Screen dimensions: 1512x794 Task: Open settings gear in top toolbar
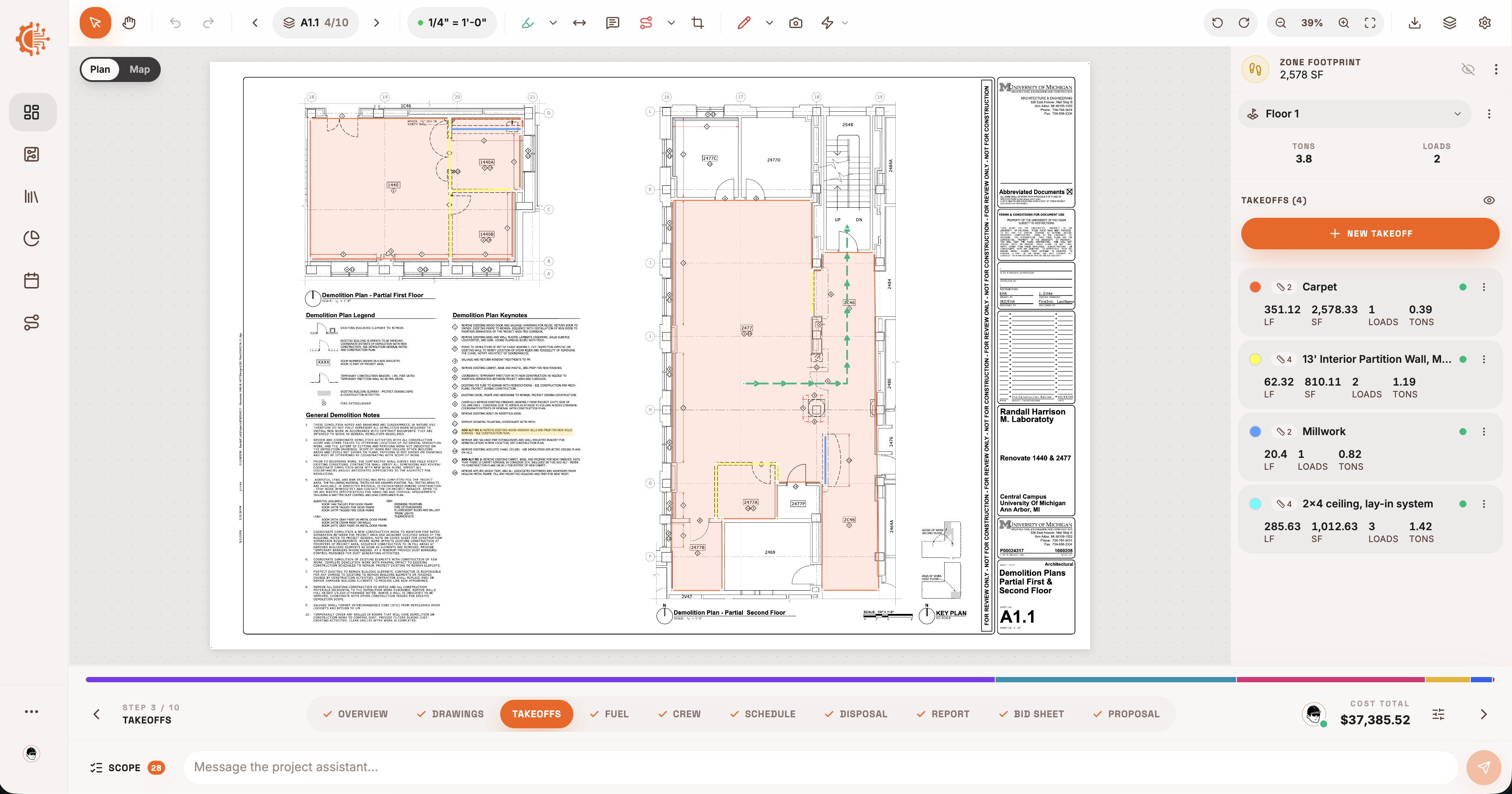tap(1484, 23)
